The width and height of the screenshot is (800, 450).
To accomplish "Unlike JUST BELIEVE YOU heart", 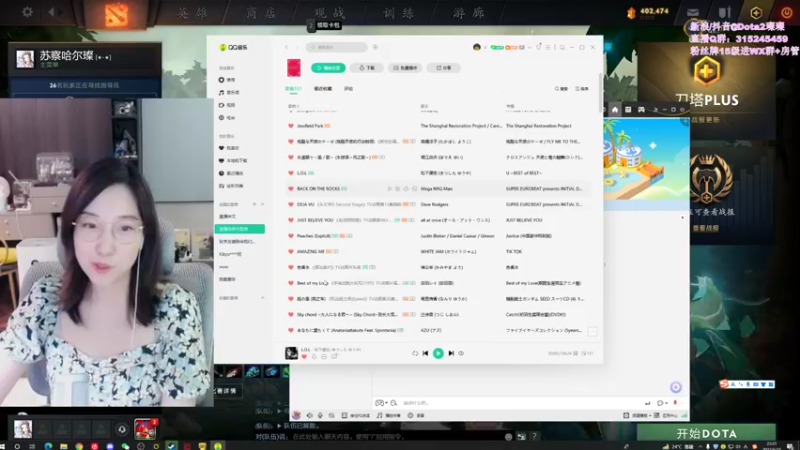I will click(291, 220).
